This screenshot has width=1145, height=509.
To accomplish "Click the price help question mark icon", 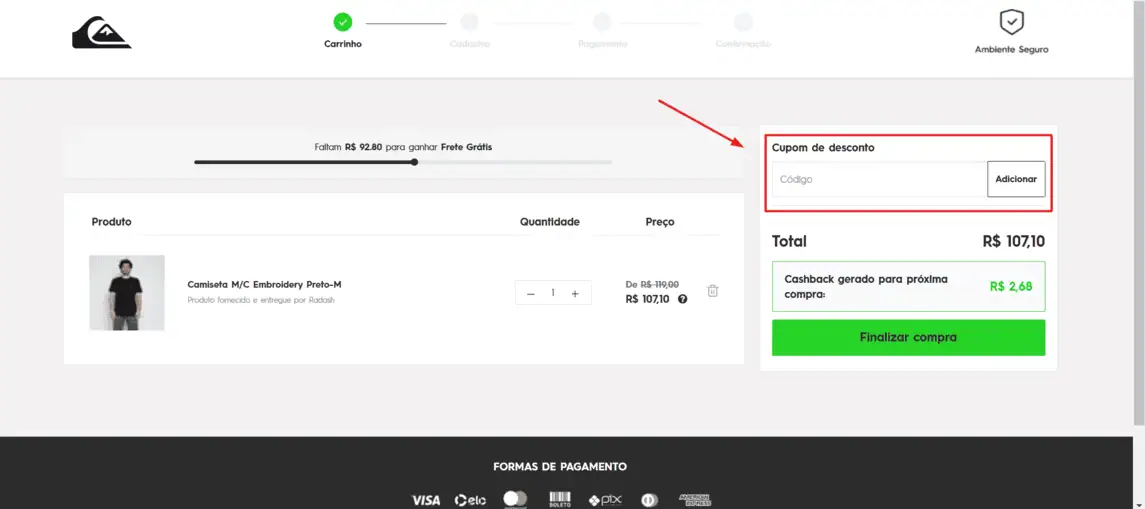I will tap(683, 299).
